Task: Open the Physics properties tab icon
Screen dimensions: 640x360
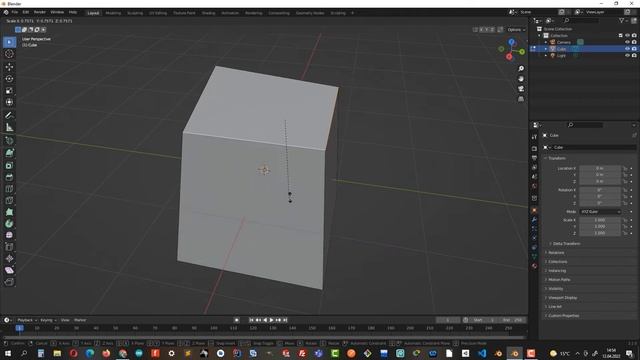Action: [534, 238]
